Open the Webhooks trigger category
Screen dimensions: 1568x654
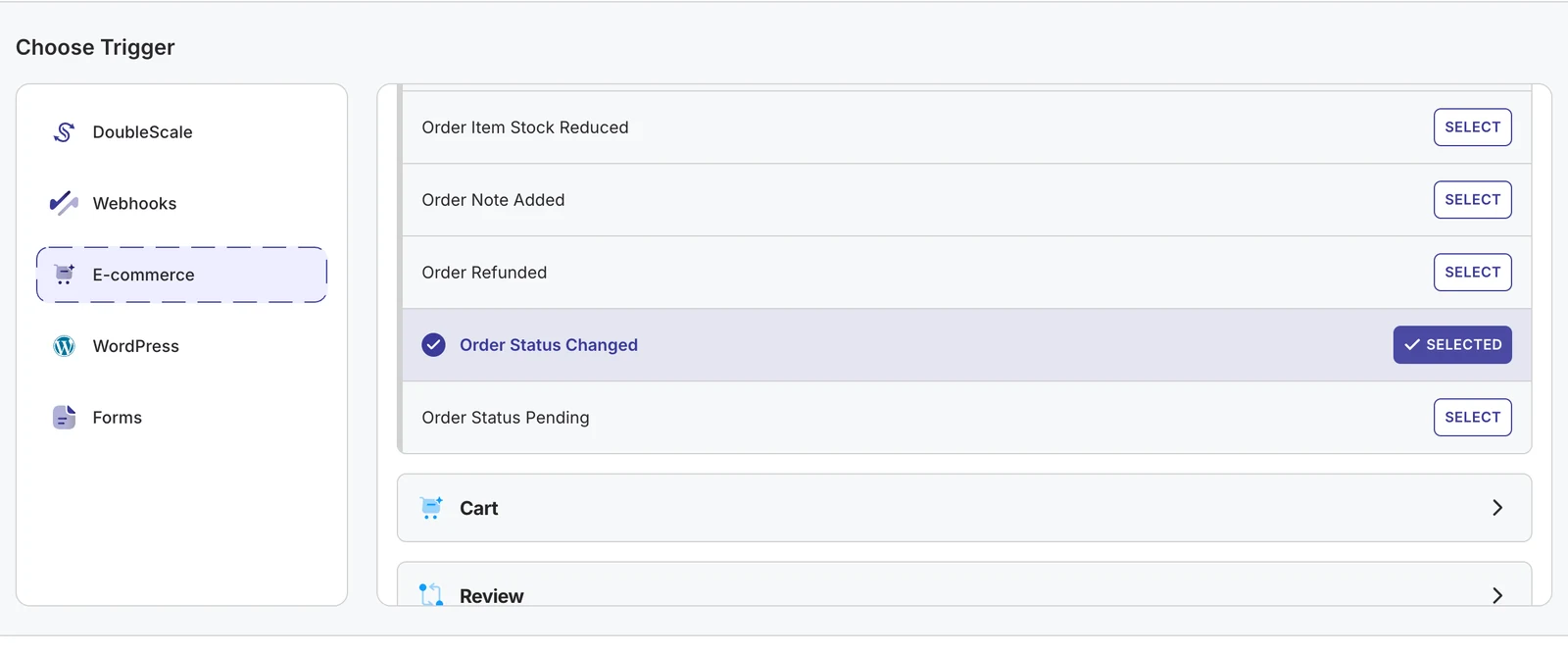point(181,203)
